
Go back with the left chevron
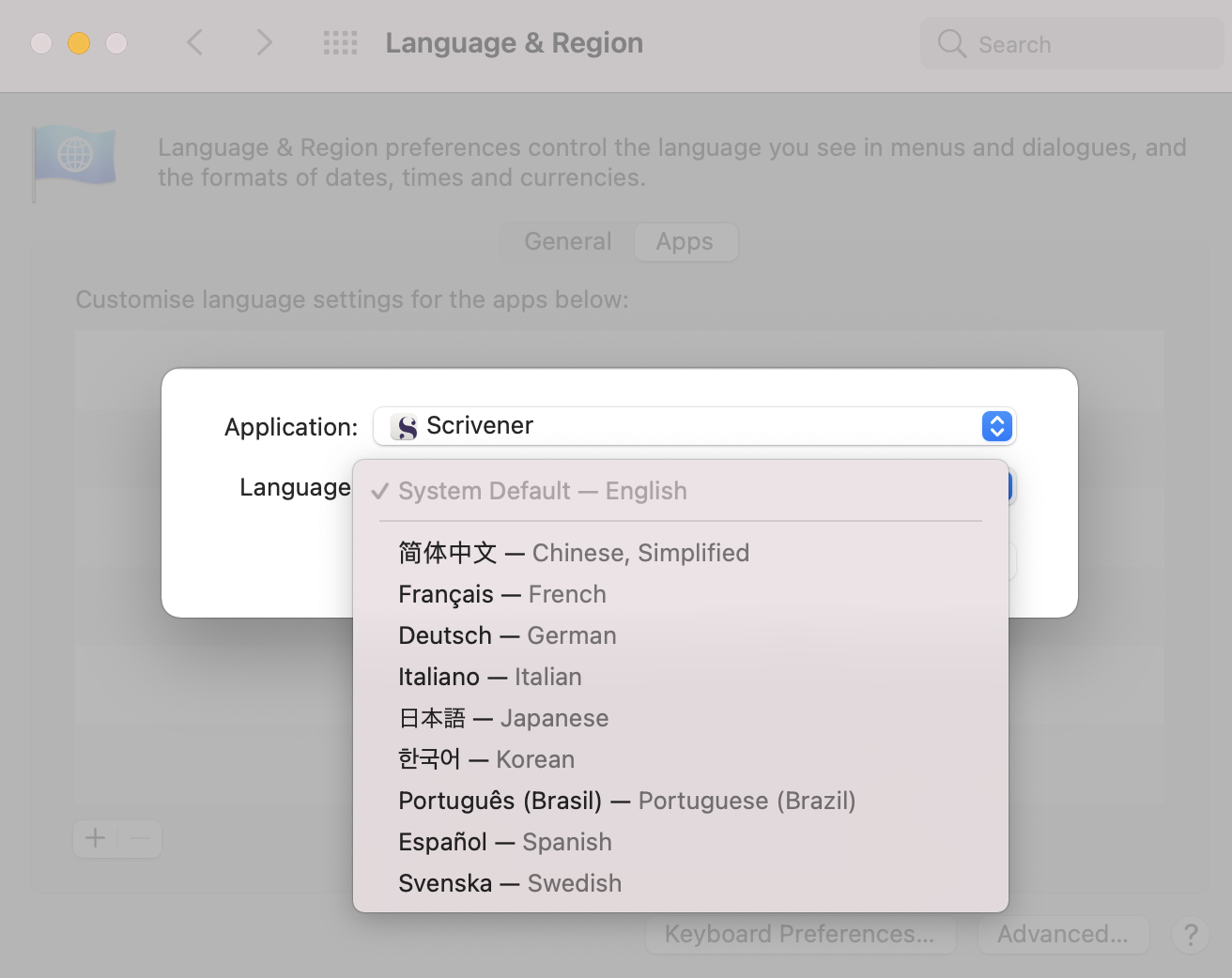pos(195,42)
